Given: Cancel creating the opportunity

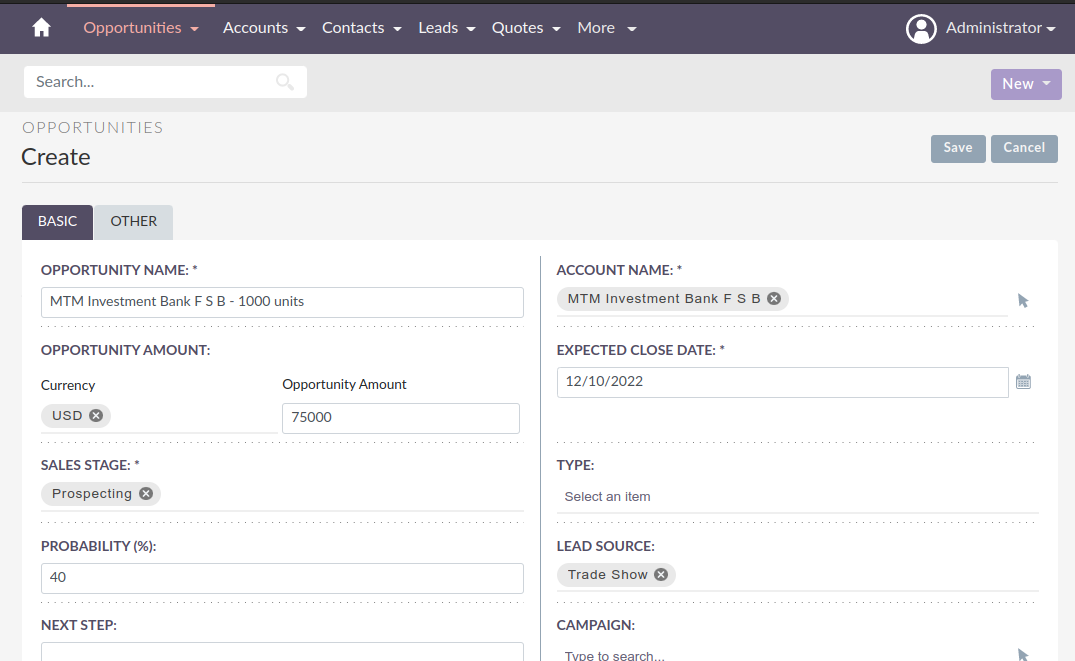Looking at the screenshot, I should point(1023,147).
